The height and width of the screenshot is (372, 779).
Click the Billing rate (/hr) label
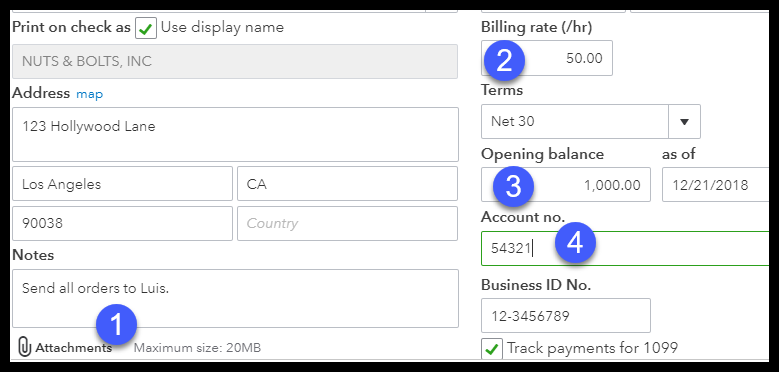coord(537,27)
